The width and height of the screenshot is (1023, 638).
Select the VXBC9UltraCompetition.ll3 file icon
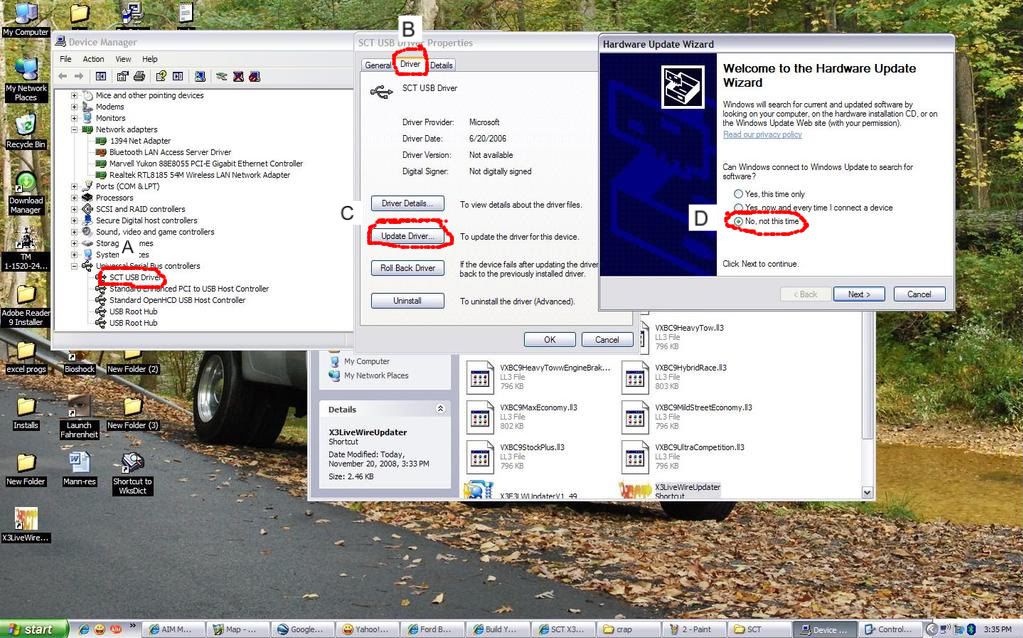[x=635, y=457]
